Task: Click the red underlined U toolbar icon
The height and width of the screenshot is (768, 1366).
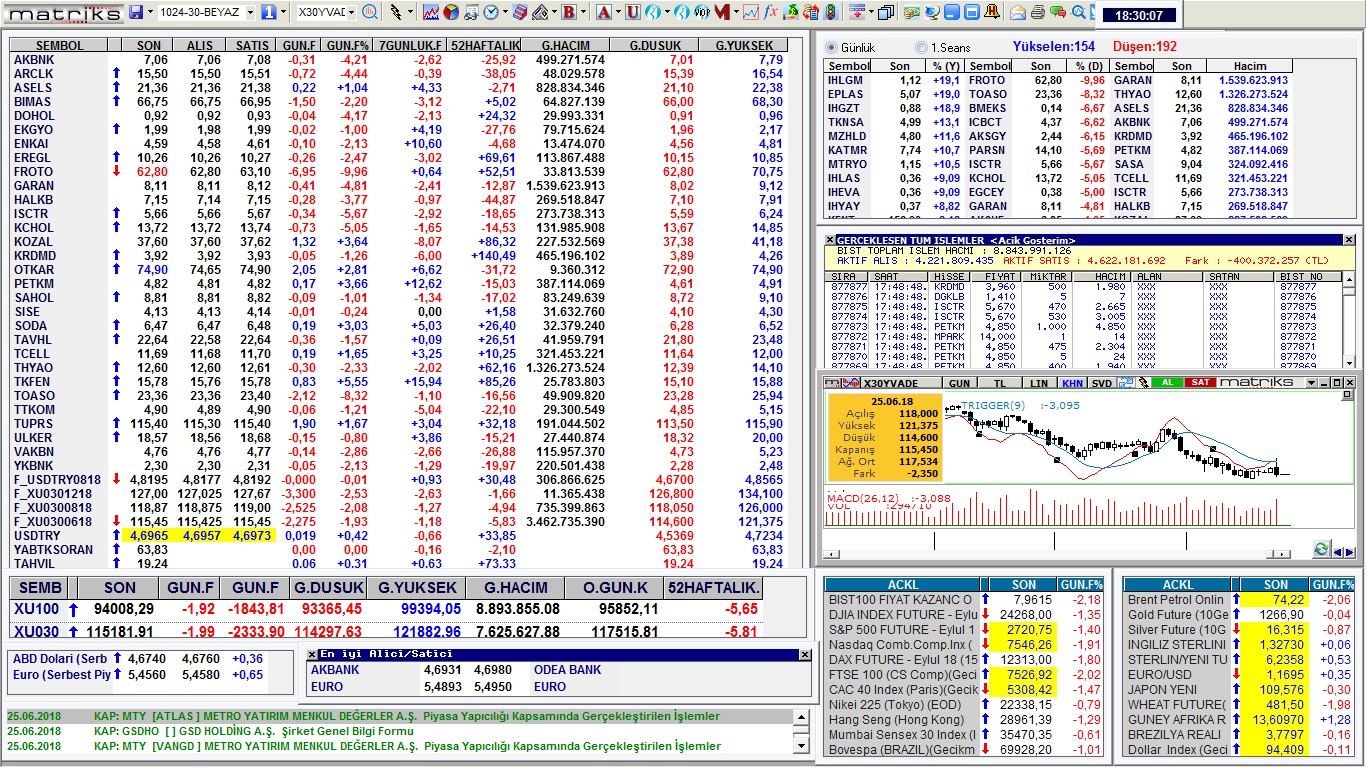Action: (632, 12)
